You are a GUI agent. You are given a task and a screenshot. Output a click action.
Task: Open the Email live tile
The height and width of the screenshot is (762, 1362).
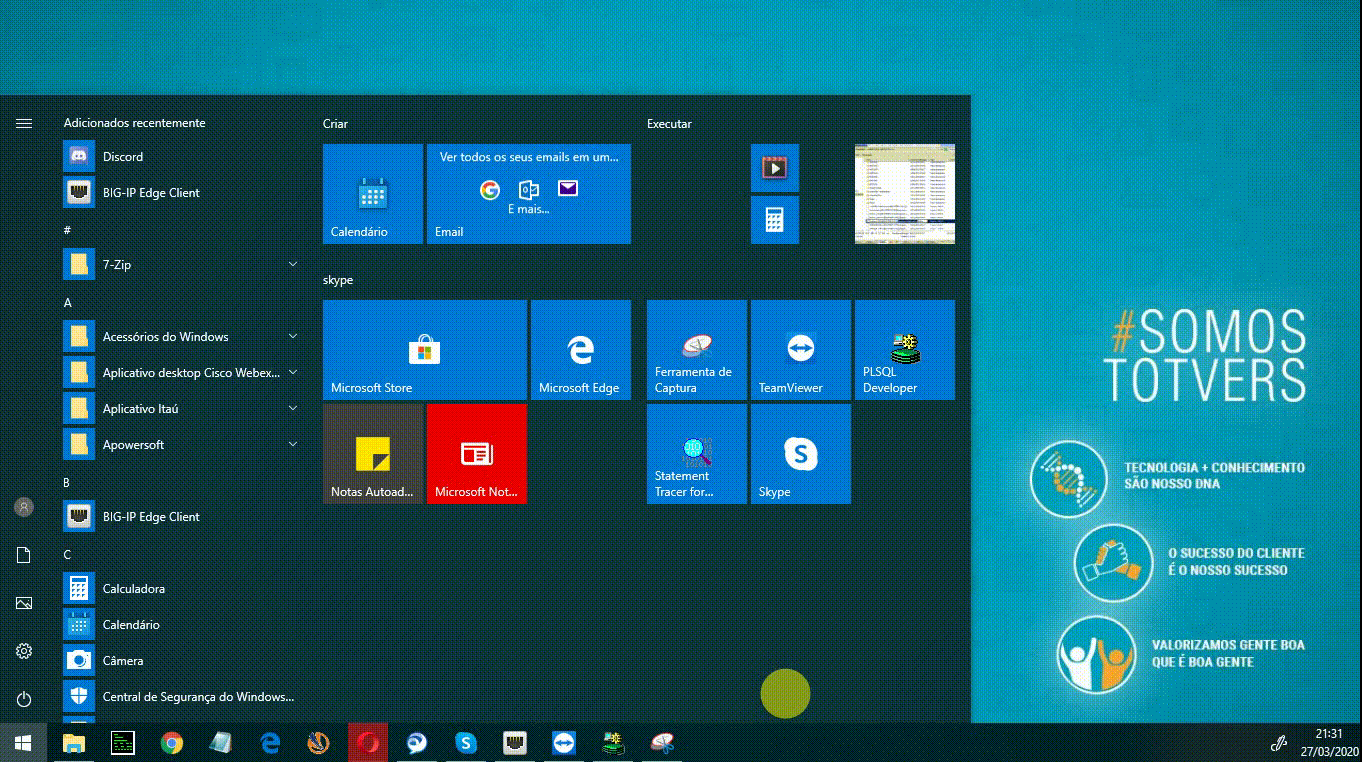[529, 194]
